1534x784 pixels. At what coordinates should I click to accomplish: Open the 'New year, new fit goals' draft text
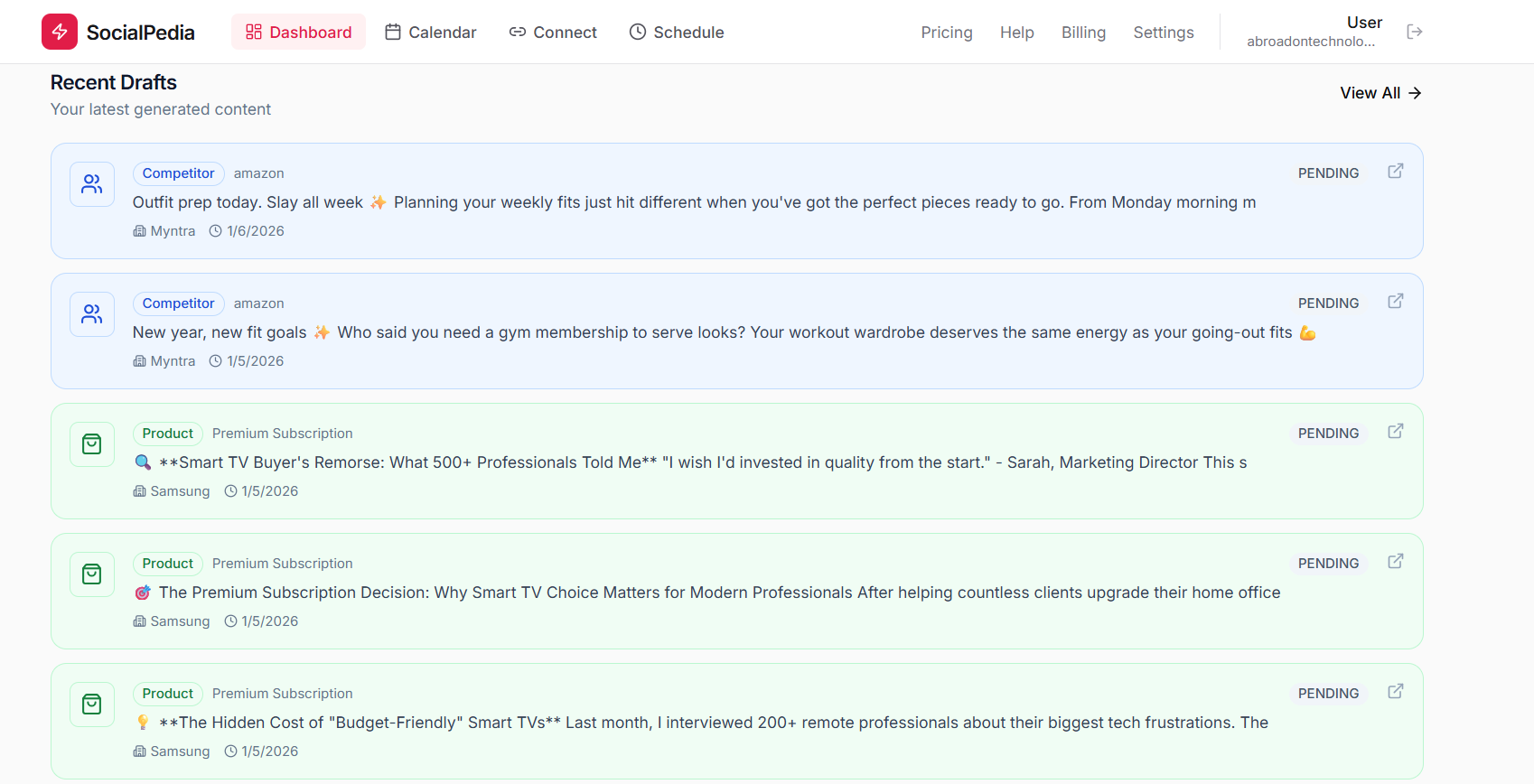725,332
